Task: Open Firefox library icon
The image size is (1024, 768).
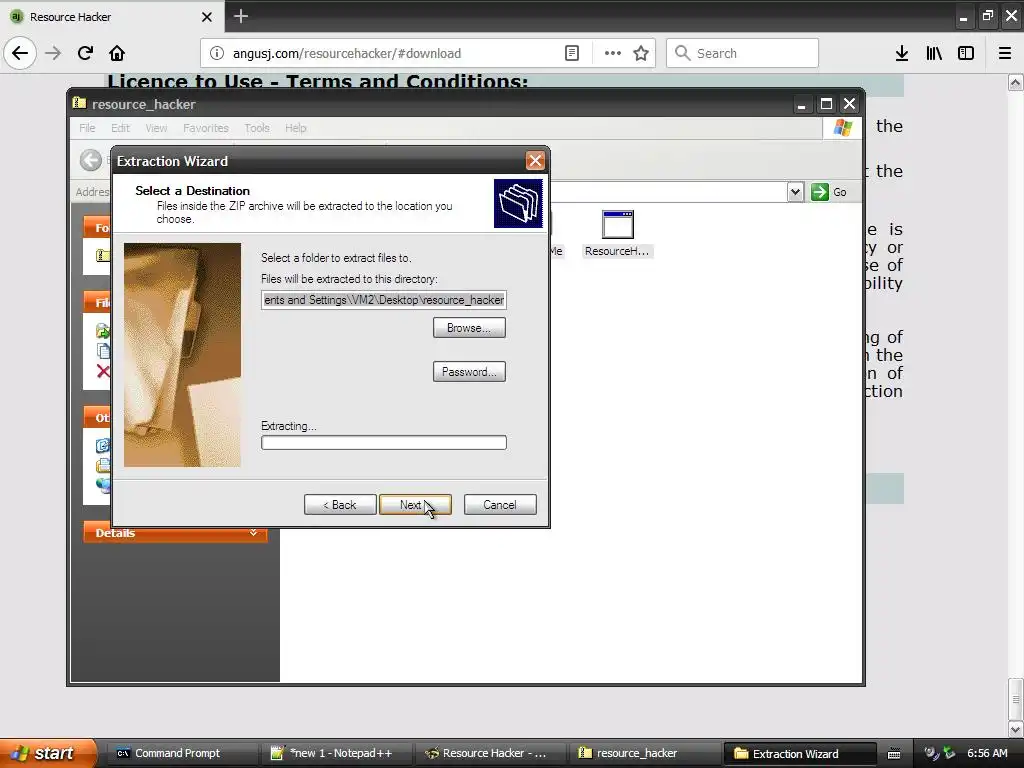Action: pos(934,54)
